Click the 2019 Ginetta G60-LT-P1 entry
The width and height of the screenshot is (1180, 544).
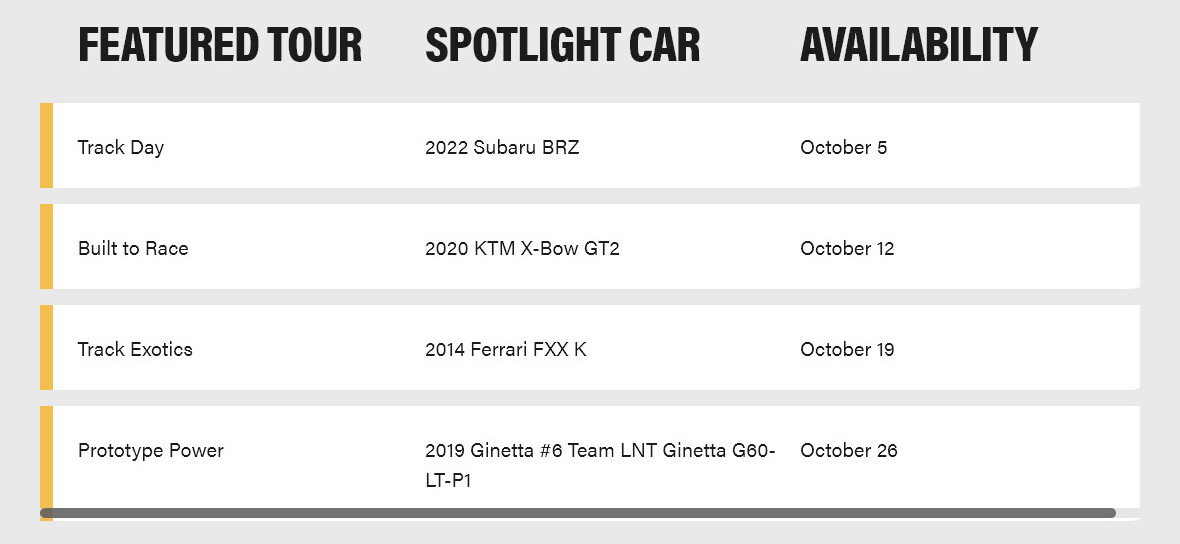(x=600, y=465)
